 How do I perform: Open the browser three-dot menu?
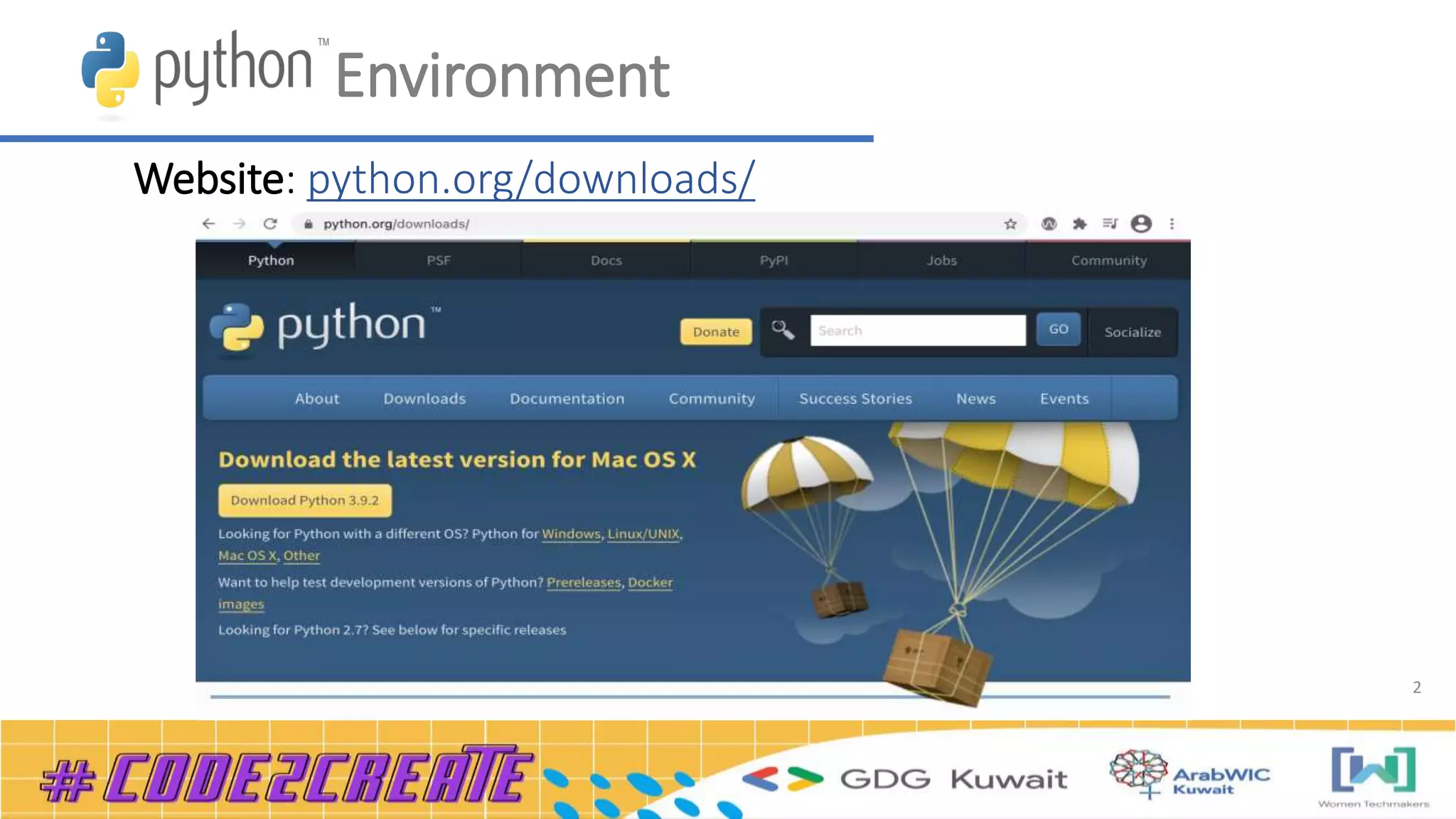coord(1172,224)
